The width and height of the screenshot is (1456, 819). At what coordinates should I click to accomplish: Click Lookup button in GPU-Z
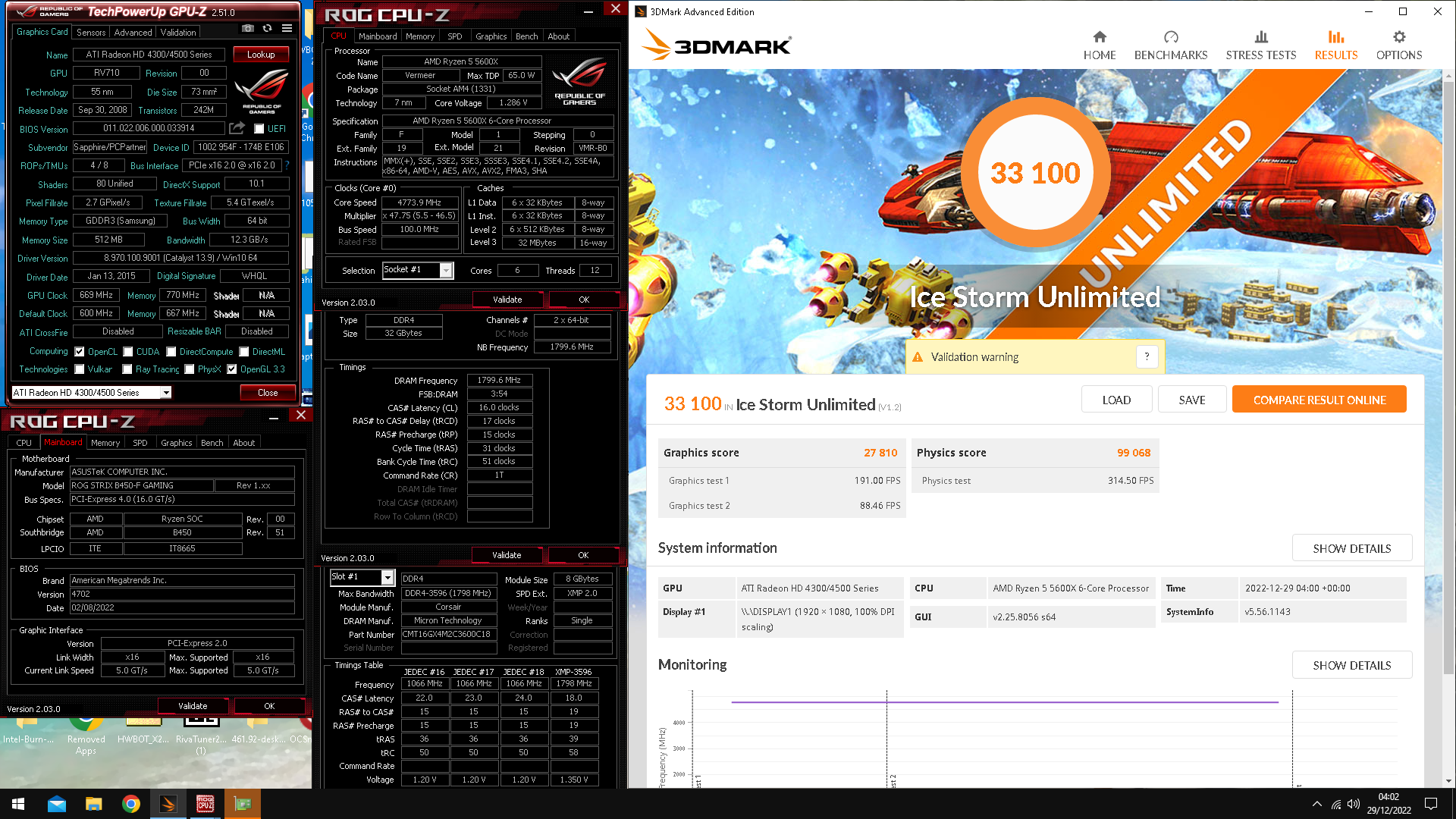[x=260, y=55]
